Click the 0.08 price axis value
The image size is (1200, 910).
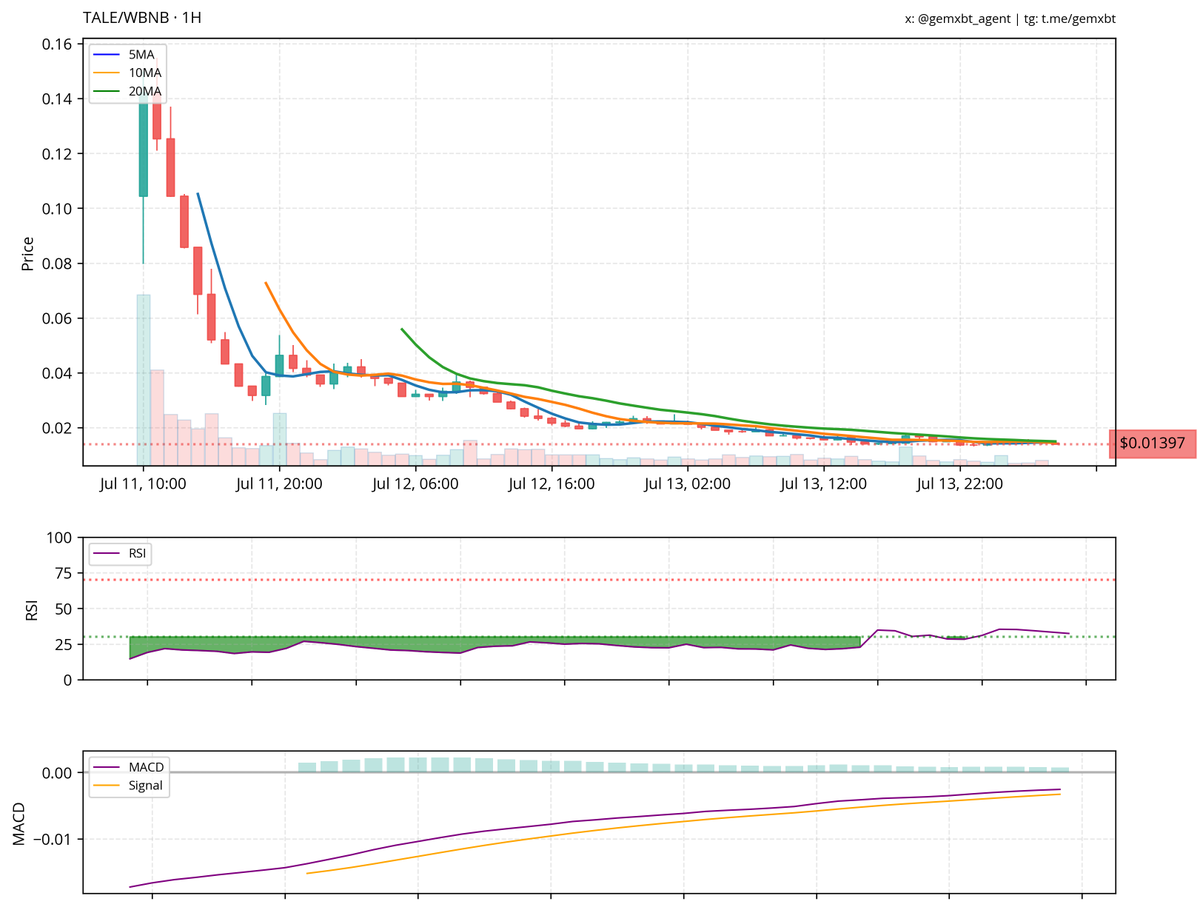point(56,264)
